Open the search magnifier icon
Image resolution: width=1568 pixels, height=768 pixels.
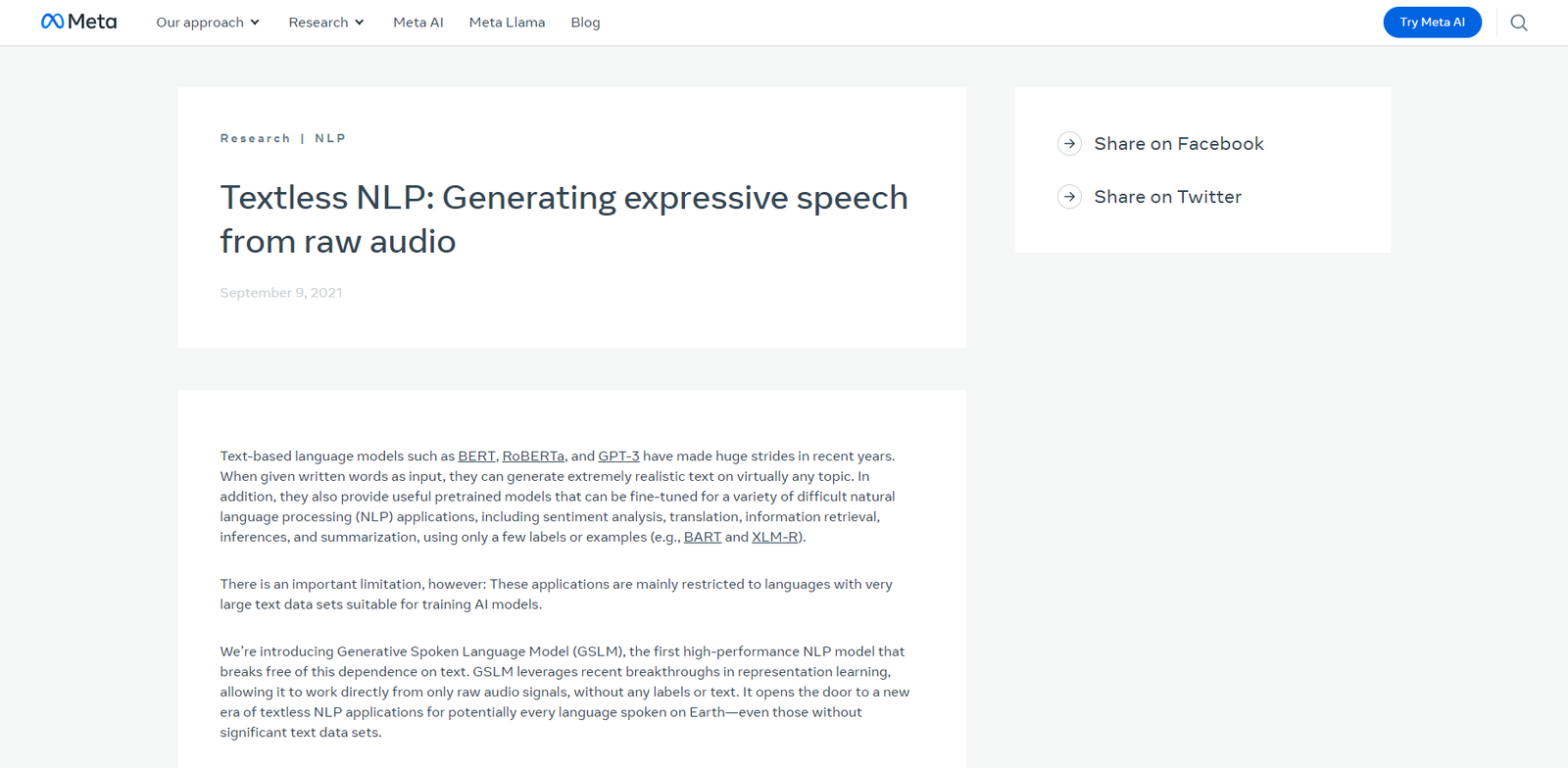1519,23
